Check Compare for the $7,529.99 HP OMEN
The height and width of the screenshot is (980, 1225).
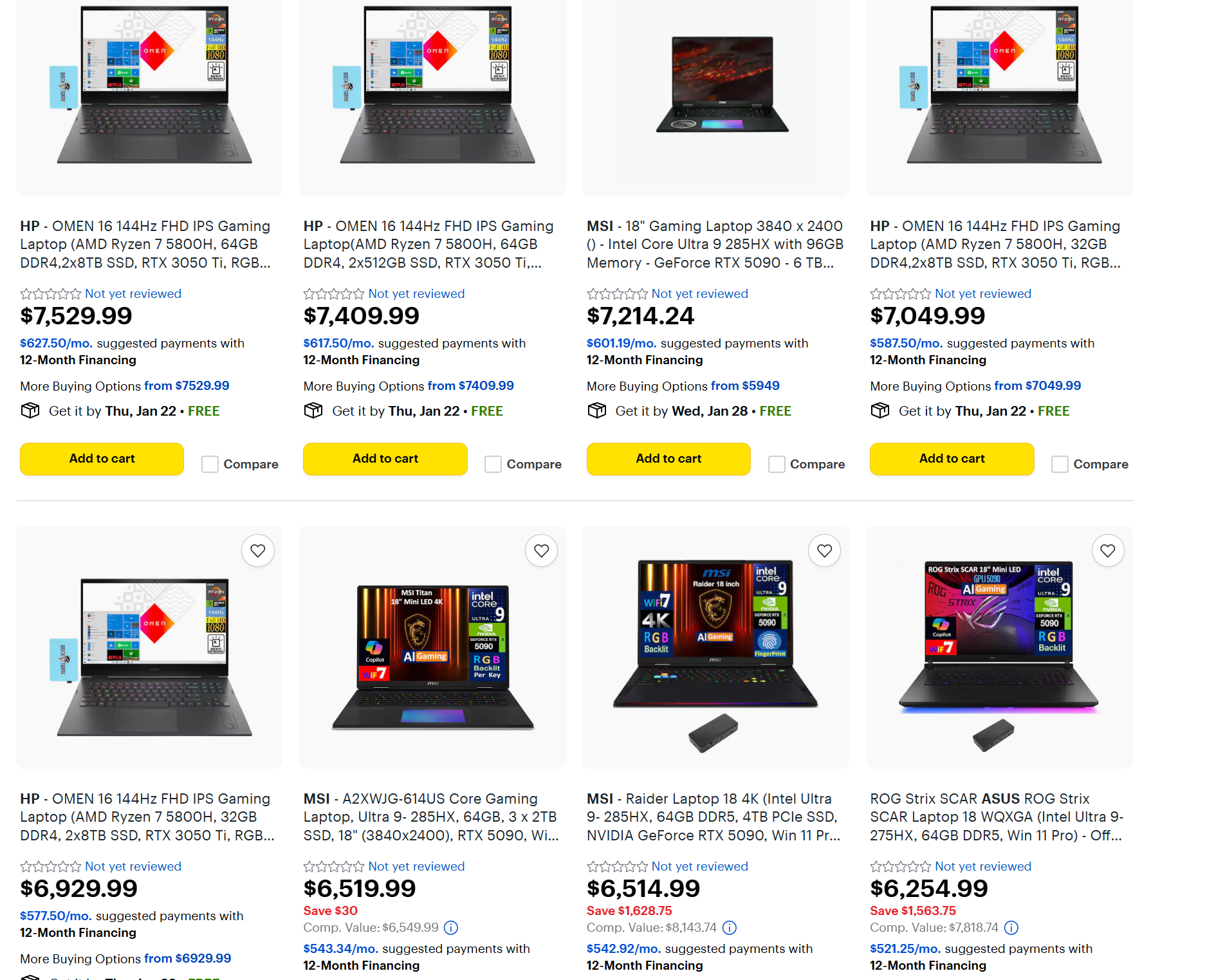pyautogui.click(x=210, y=464)
